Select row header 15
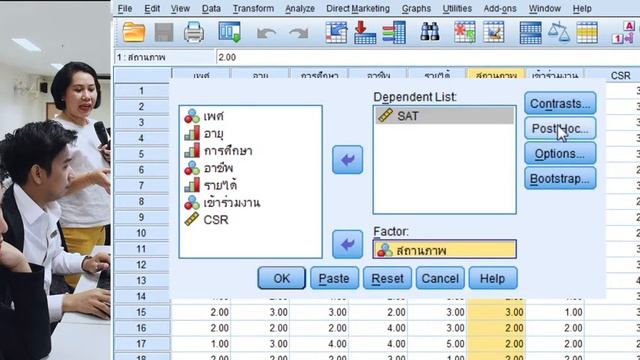Viewport: 640px width, 360px height. [142, 312]
